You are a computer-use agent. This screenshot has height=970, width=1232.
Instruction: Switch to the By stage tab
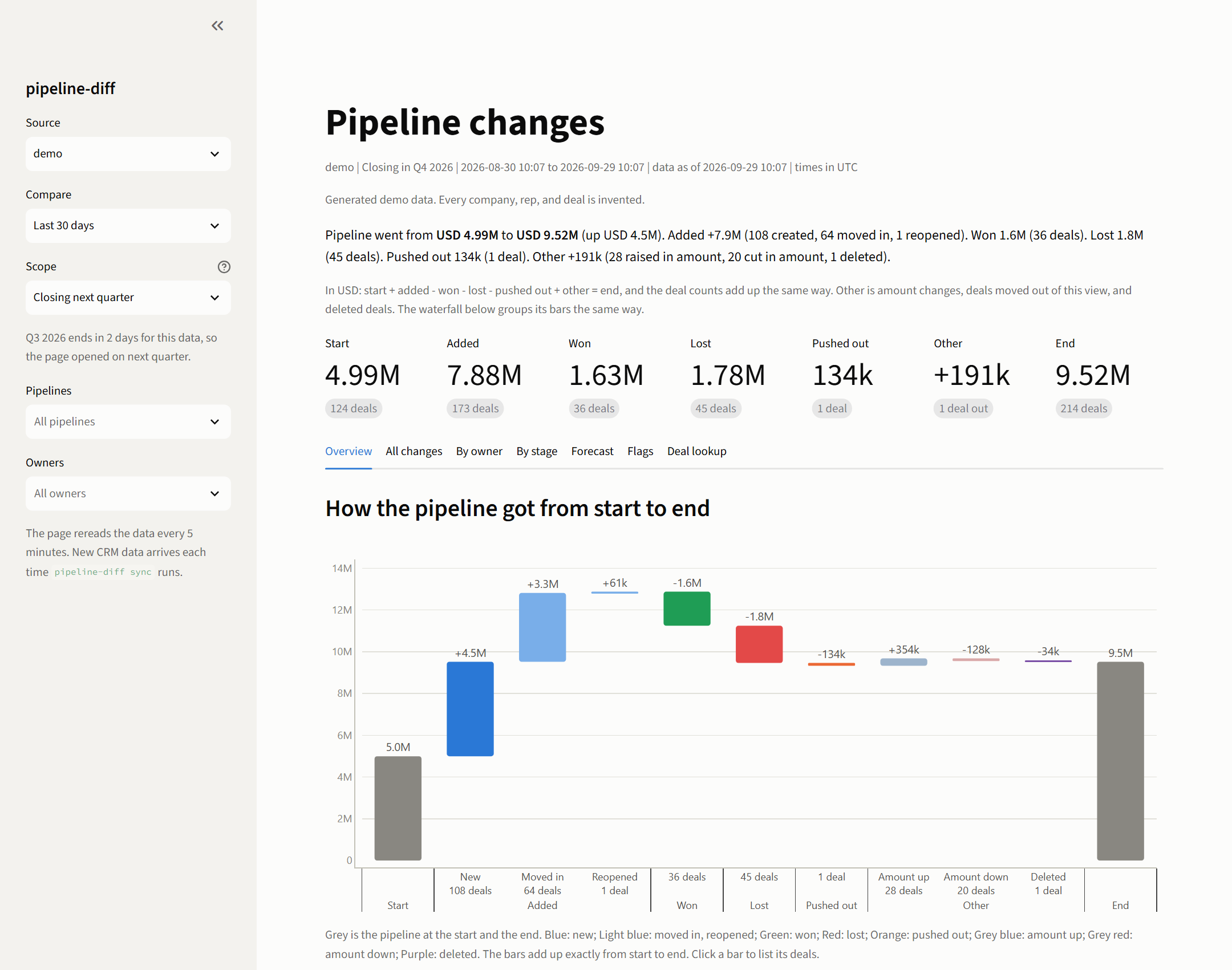(x=537, y=452)
